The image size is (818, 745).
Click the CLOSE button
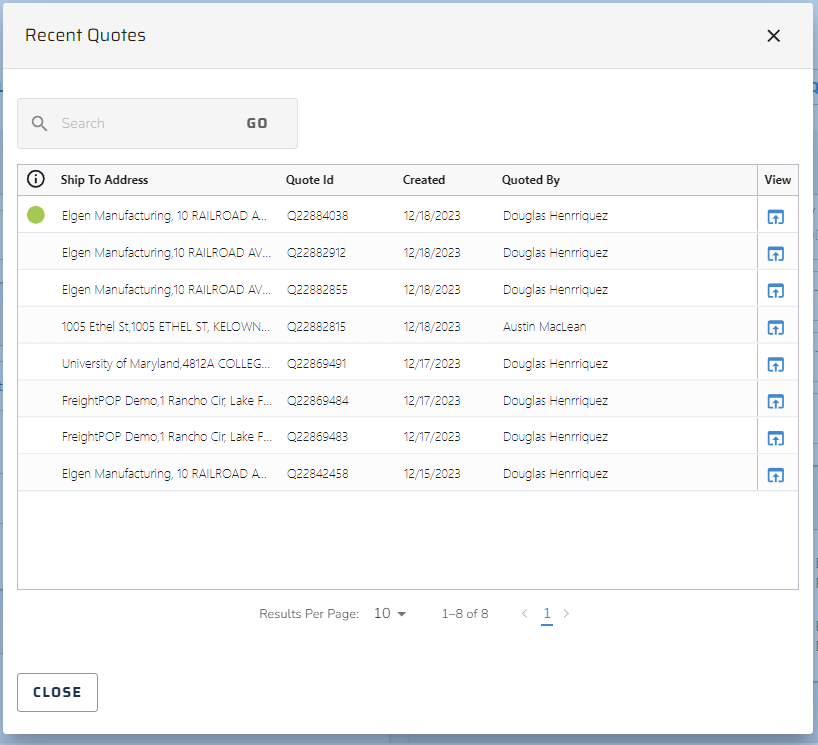coord(57,692)
